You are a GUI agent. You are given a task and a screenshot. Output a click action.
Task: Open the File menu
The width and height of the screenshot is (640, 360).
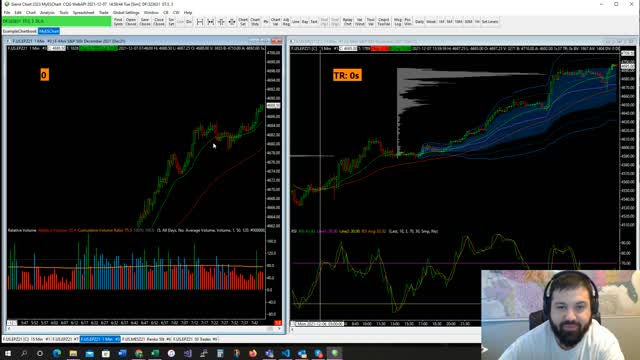tap(7, 13)
